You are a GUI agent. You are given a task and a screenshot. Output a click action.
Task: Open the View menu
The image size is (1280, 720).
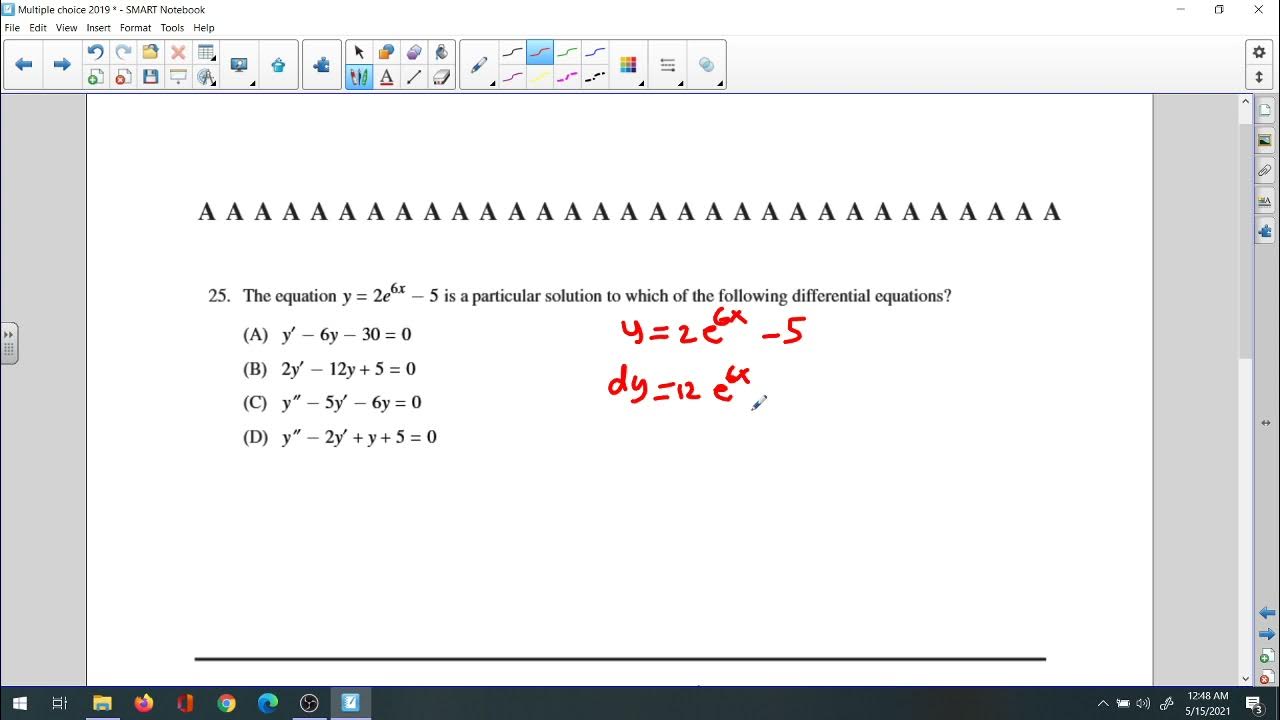(66, 28)
